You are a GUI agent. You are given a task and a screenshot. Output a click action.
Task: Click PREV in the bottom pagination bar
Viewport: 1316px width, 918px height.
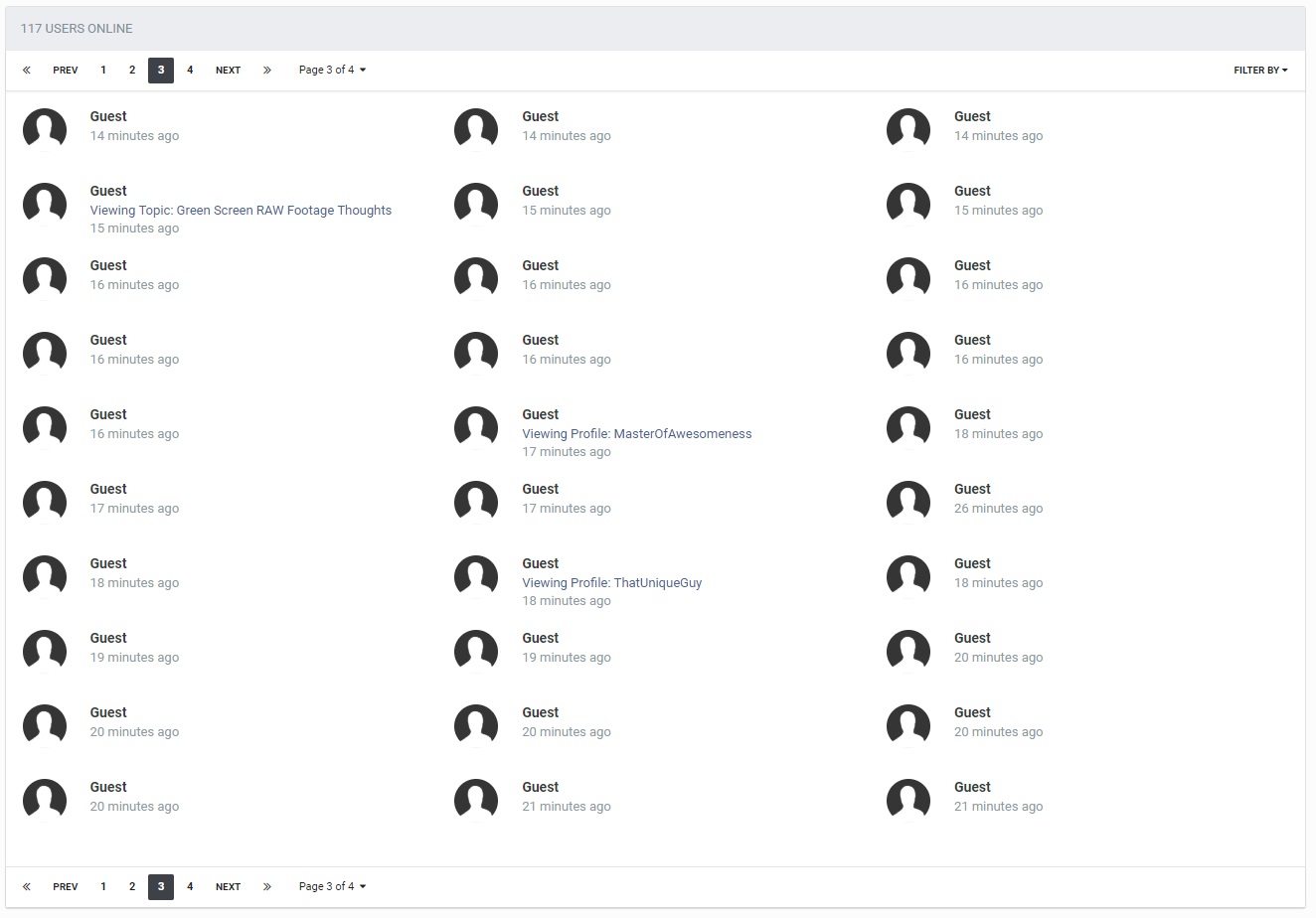click(x=66, y=887)
